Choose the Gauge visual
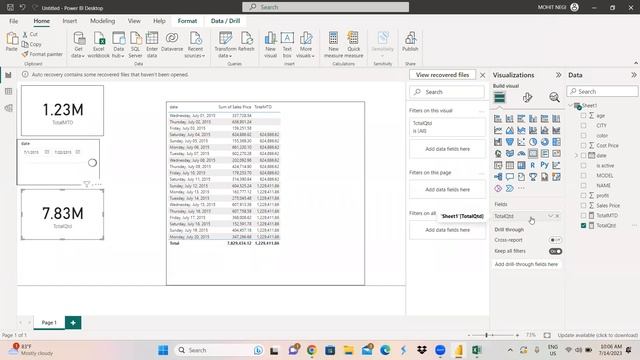640x360 pixels. (521, 153)
